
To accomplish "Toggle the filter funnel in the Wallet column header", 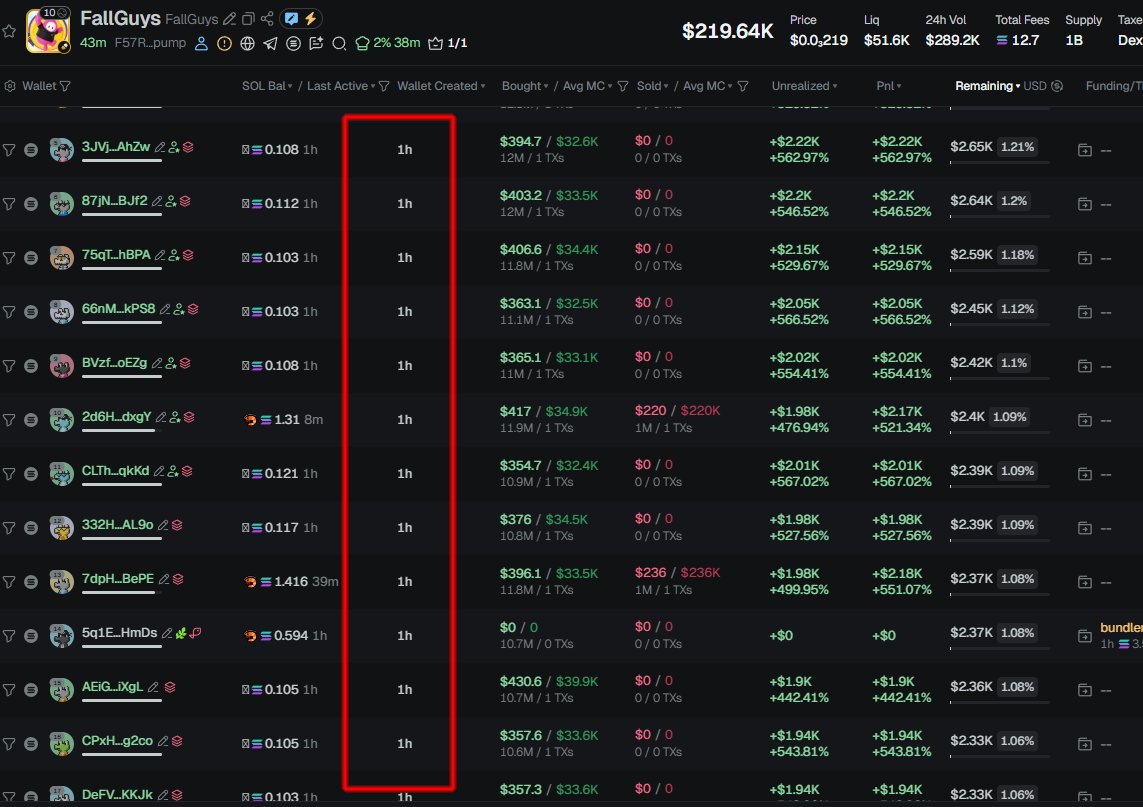I will coord(65,87).
